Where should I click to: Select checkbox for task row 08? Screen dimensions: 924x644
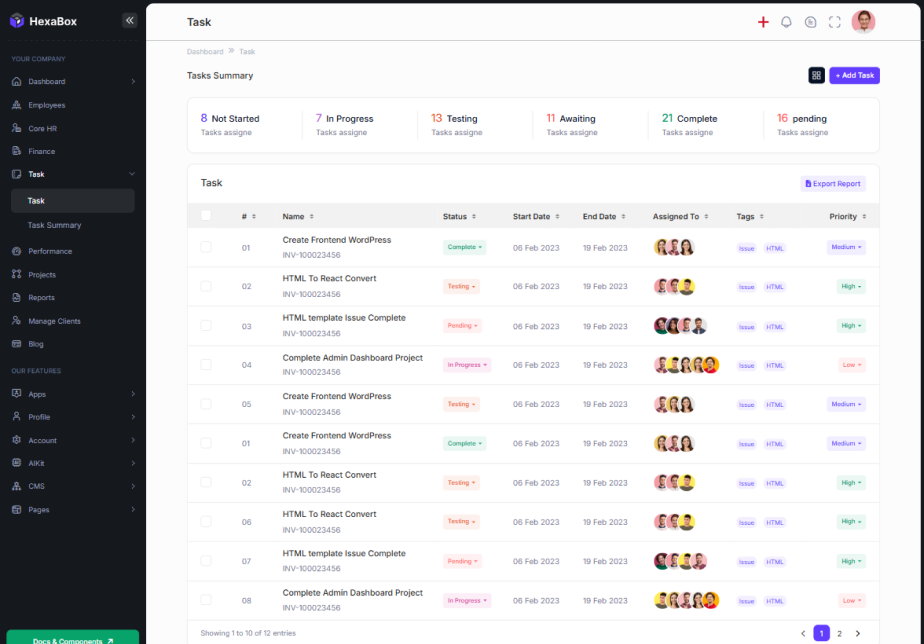coord(206,600)
